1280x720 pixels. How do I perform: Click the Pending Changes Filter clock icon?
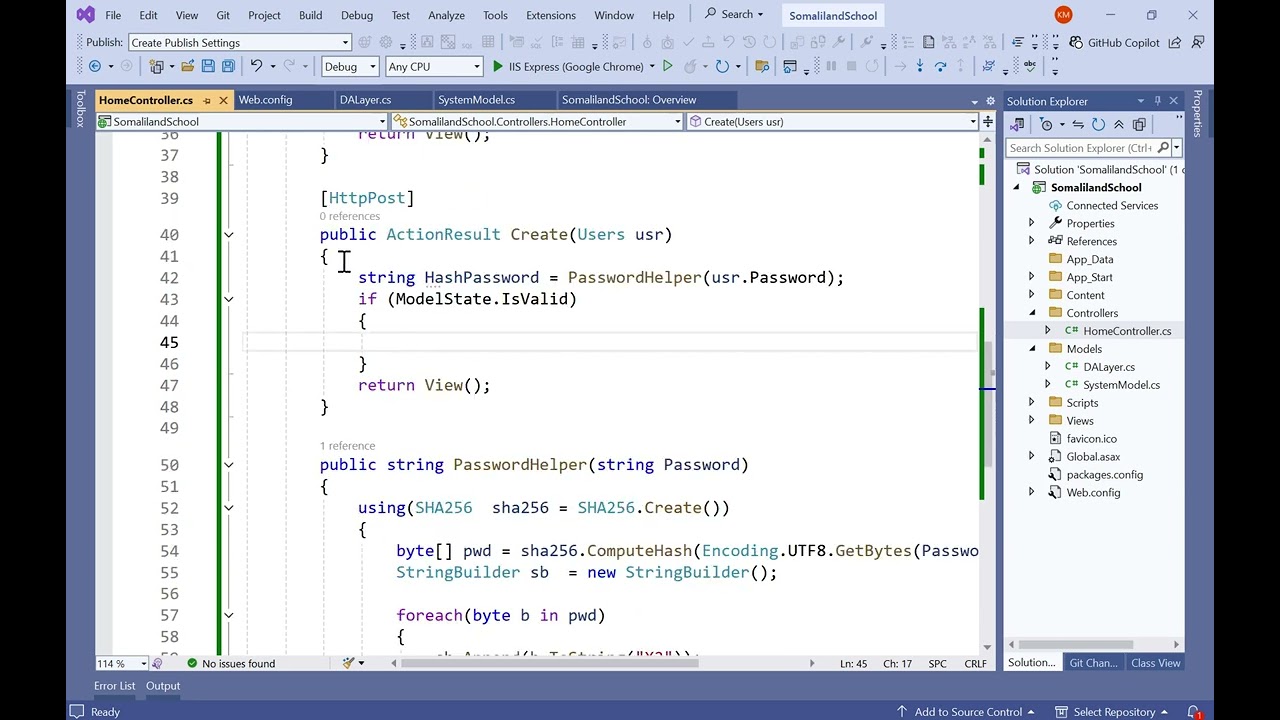point(1046,124)
